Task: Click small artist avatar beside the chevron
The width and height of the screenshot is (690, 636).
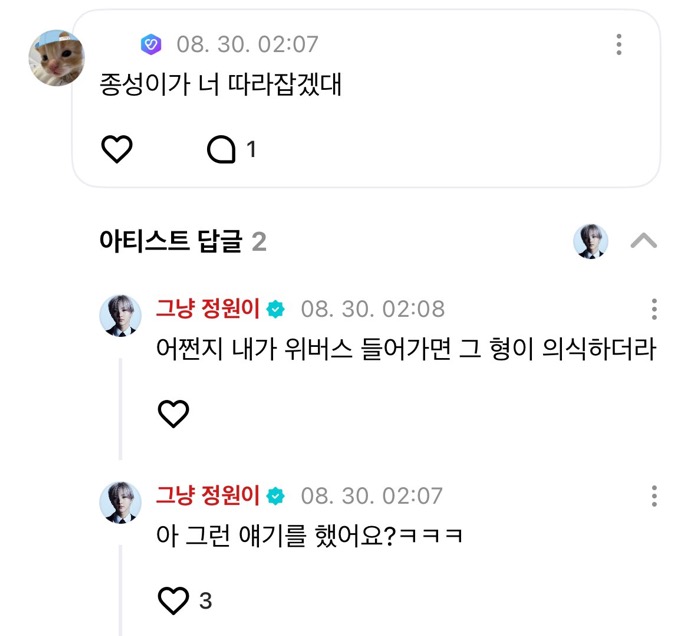Action: coord(591,241)
